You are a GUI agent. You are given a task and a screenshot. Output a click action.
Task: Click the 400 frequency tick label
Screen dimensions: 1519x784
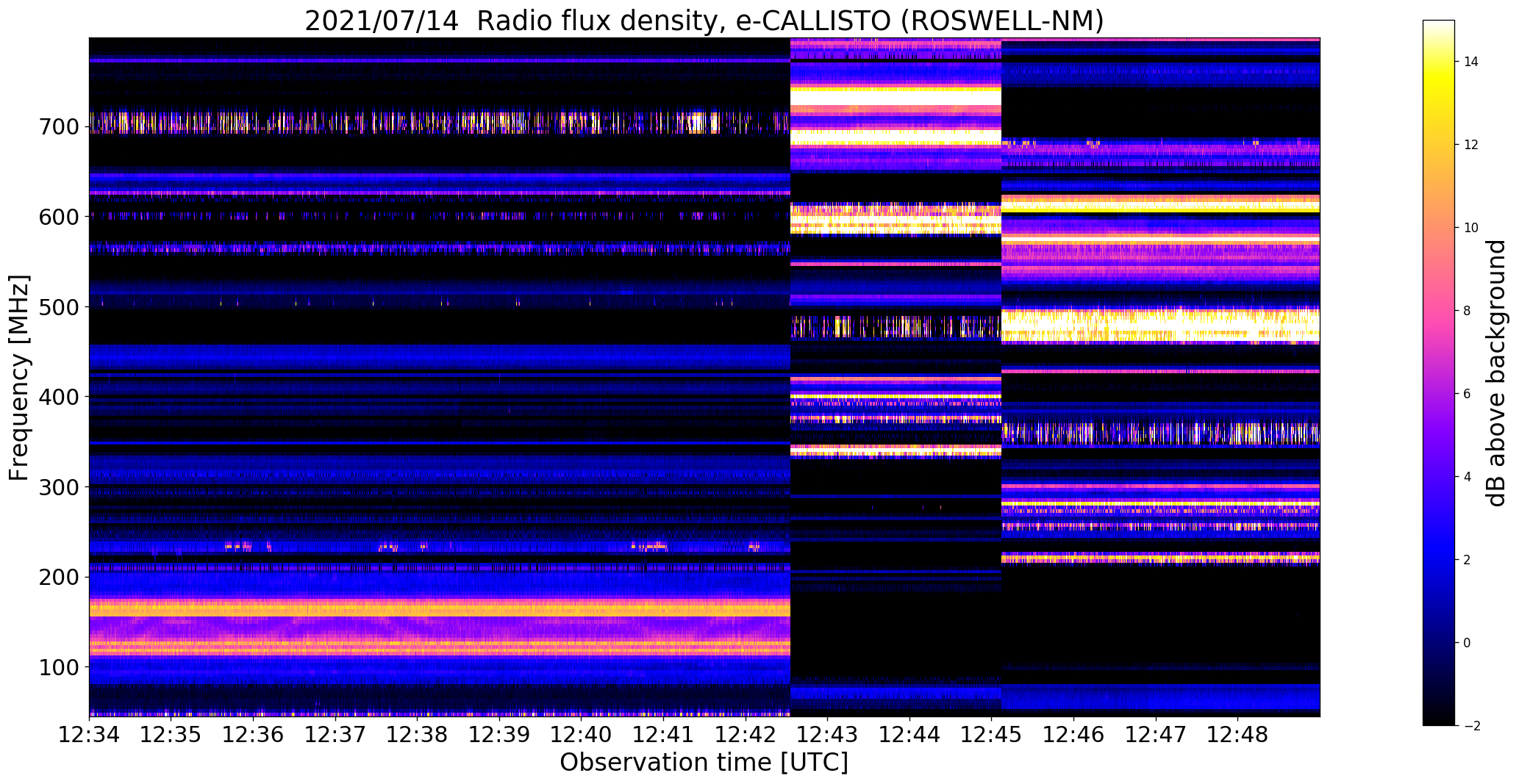(59, 398)
